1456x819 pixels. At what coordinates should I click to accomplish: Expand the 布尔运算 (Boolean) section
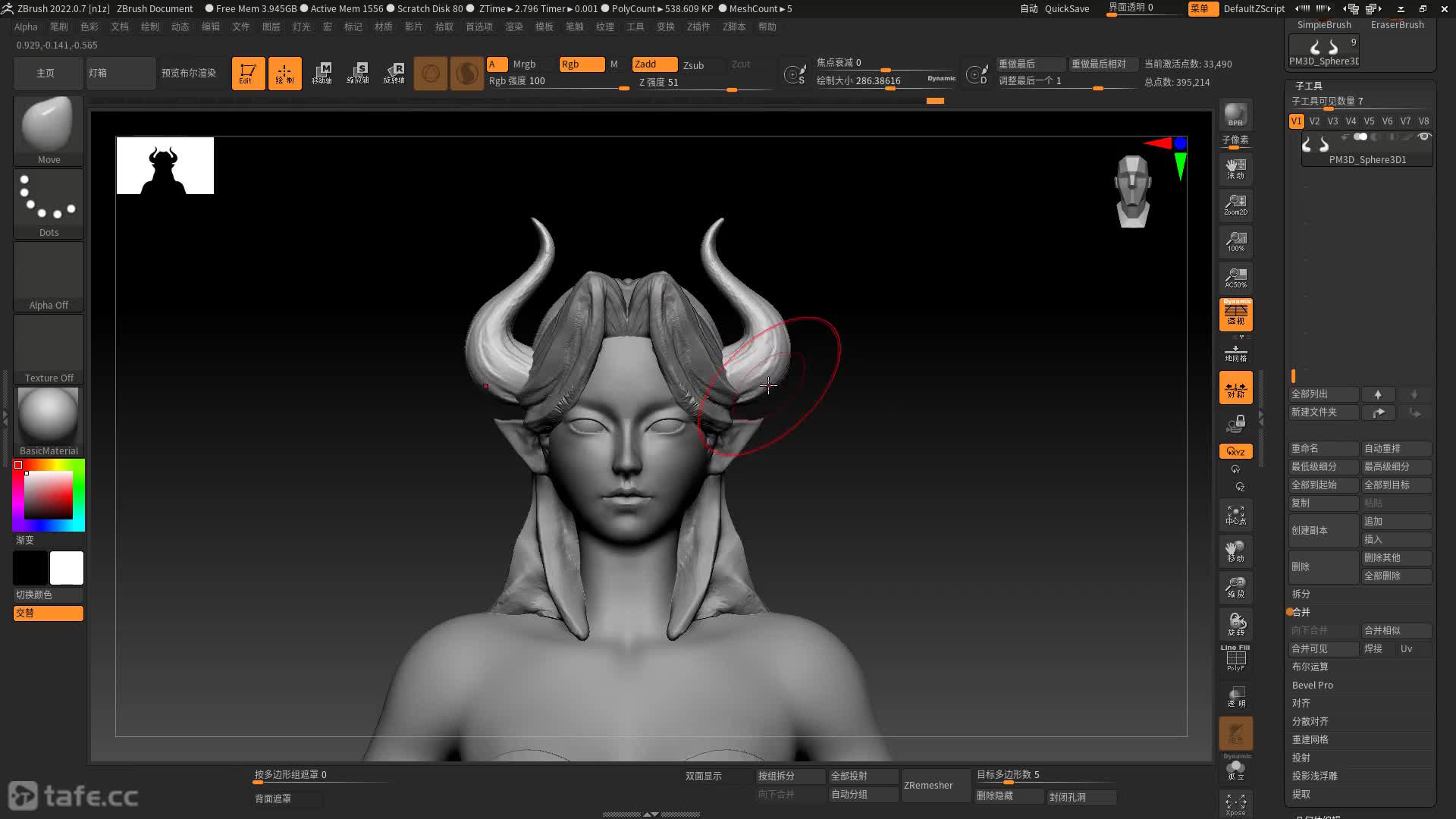tap(1310, 667)
